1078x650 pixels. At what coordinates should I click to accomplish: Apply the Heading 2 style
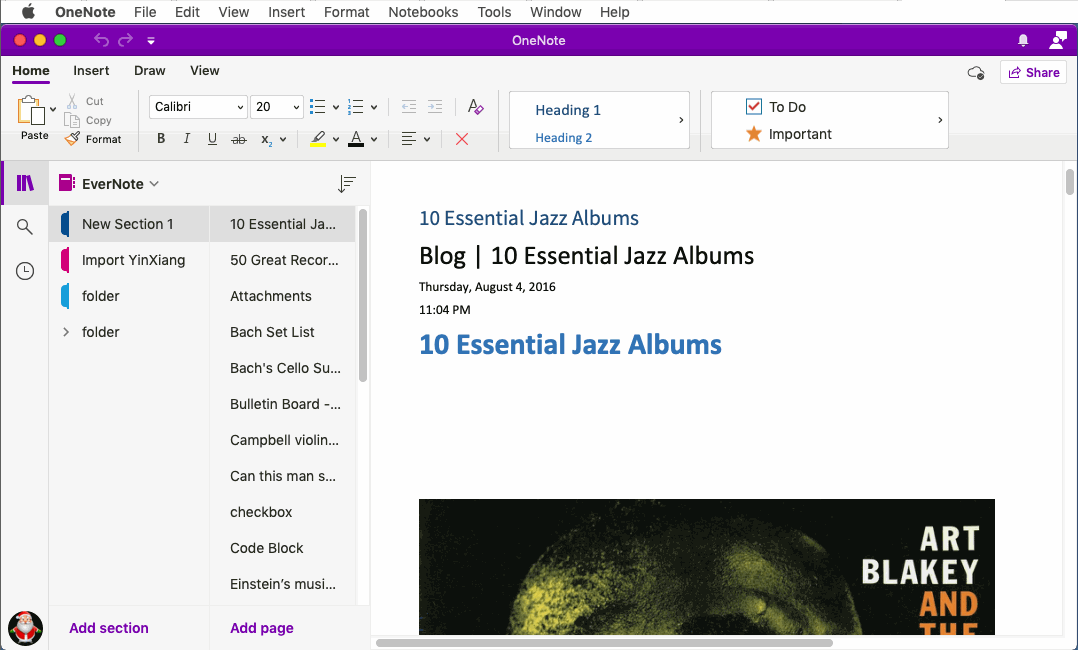coord(564,138)
